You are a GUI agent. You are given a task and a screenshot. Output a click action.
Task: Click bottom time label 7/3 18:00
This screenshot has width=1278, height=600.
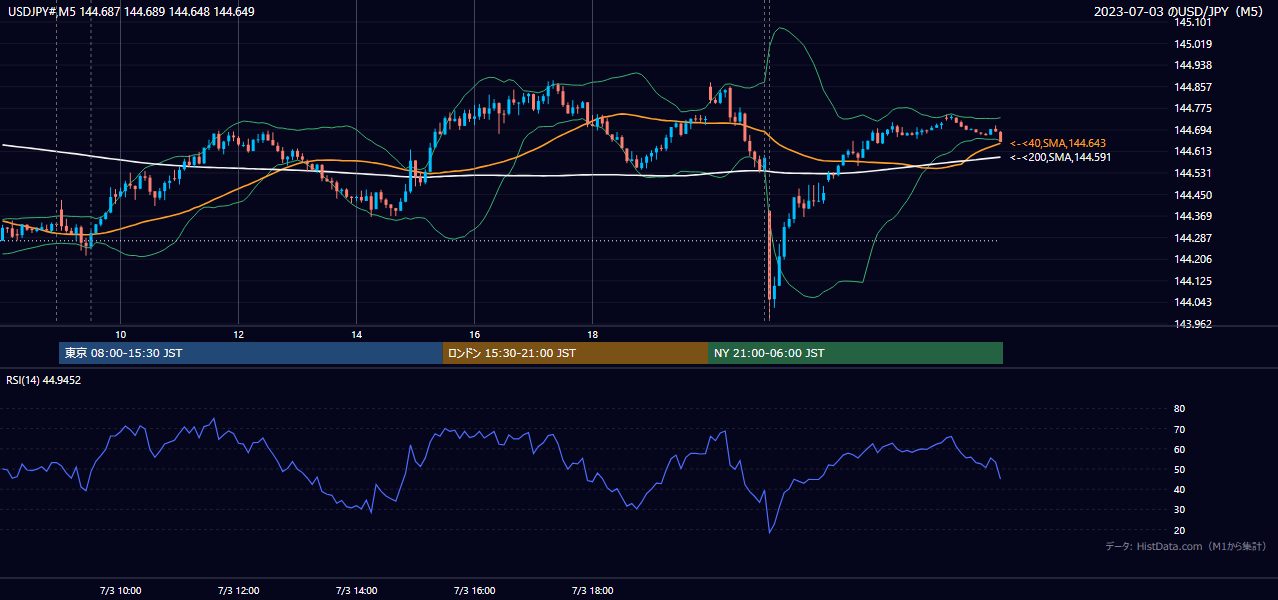tap(593, 591)
